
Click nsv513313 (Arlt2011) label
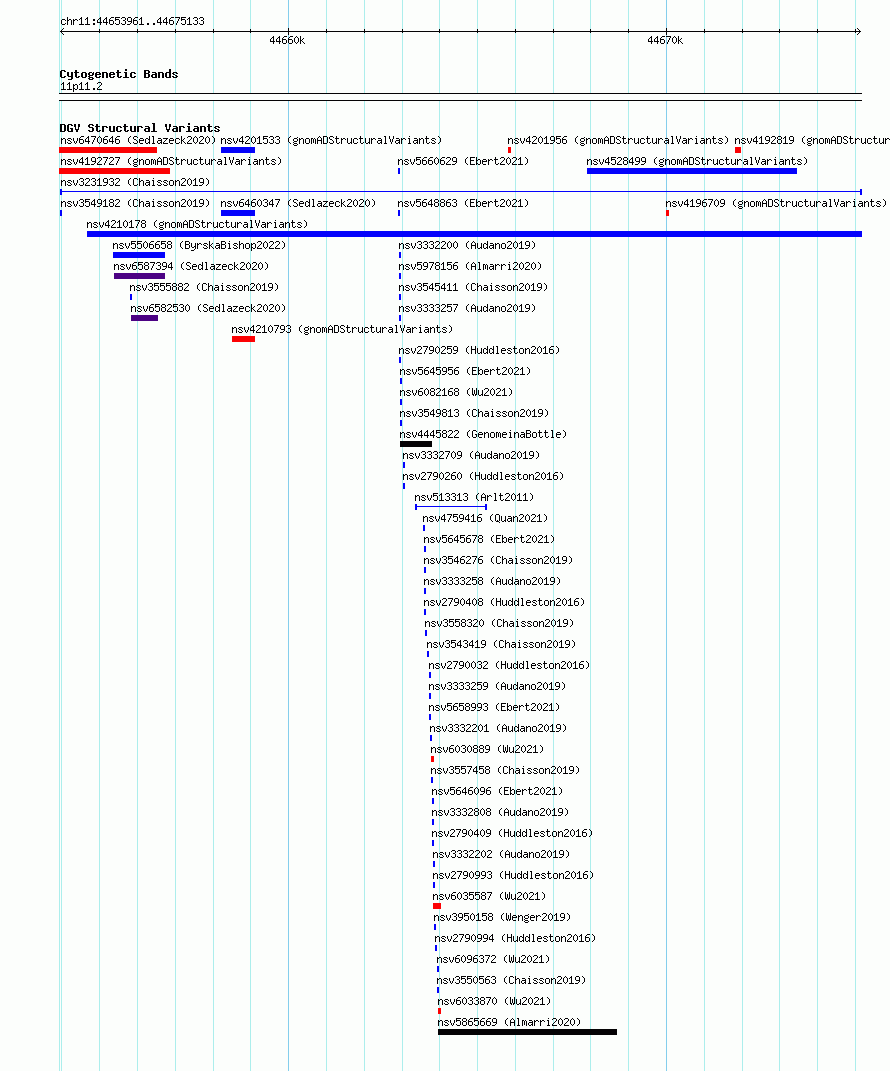pyautogui.click(x=474, y=497)
